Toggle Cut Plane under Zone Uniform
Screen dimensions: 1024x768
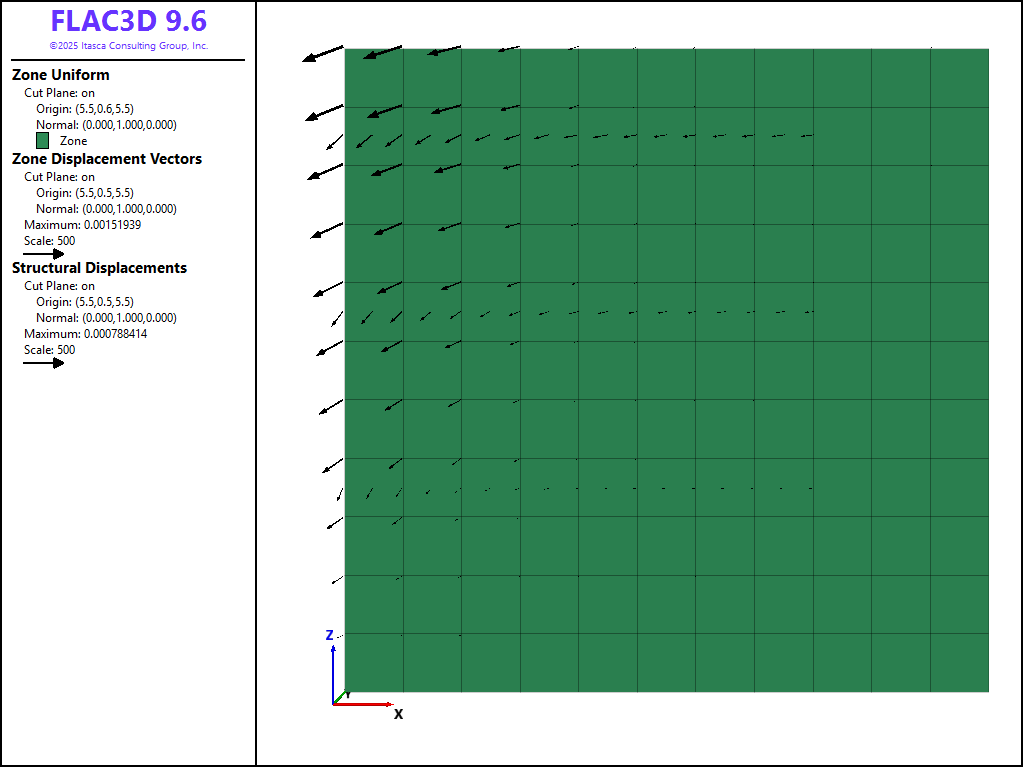59,93
